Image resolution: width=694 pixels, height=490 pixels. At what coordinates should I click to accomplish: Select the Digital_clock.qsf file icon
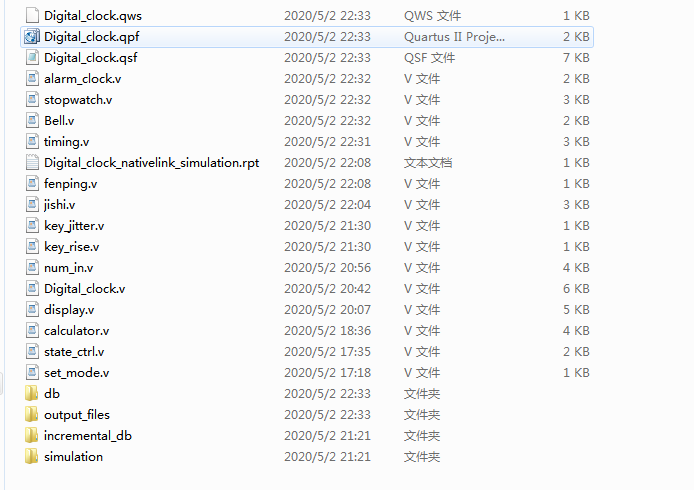click(32, 58)
